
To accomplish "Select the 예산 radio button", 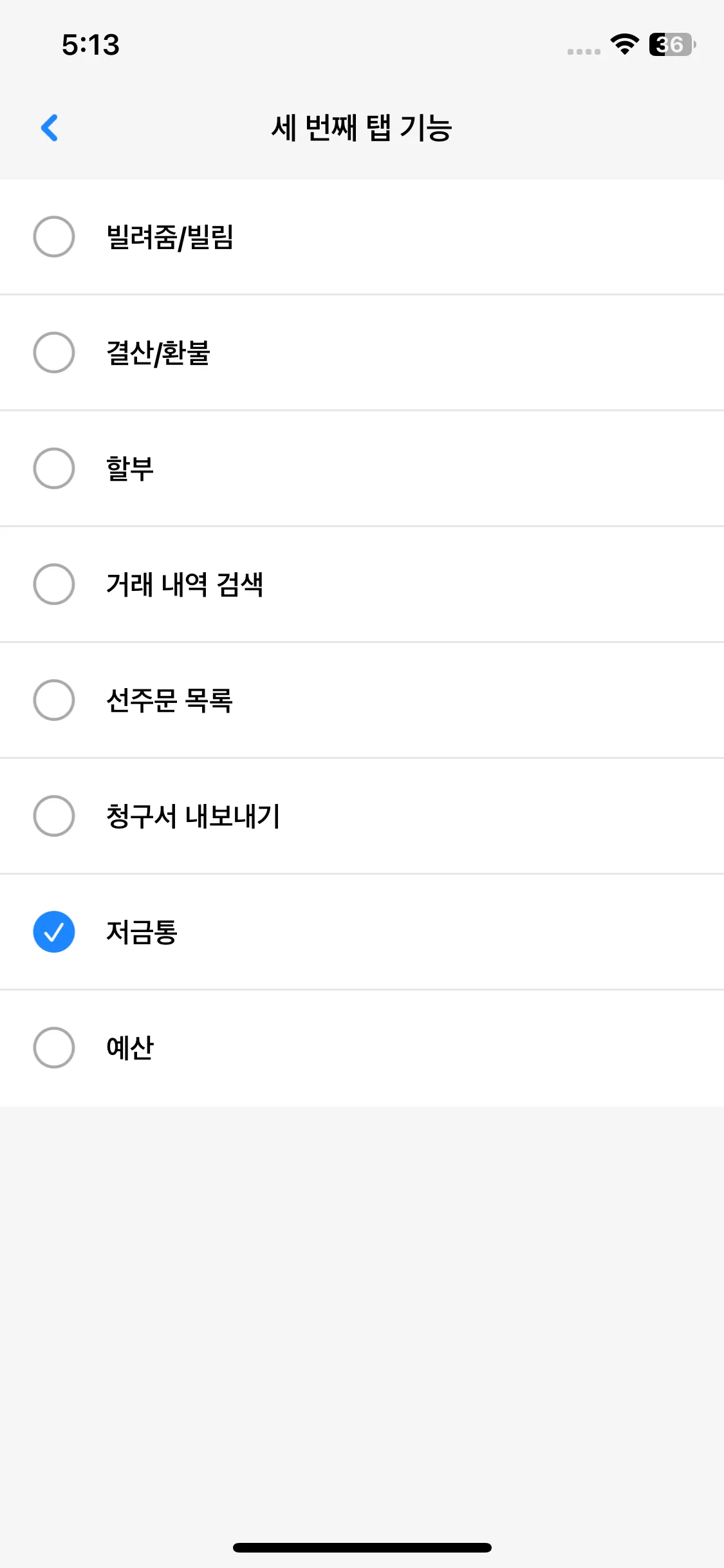I will [x=54, y=1047].
